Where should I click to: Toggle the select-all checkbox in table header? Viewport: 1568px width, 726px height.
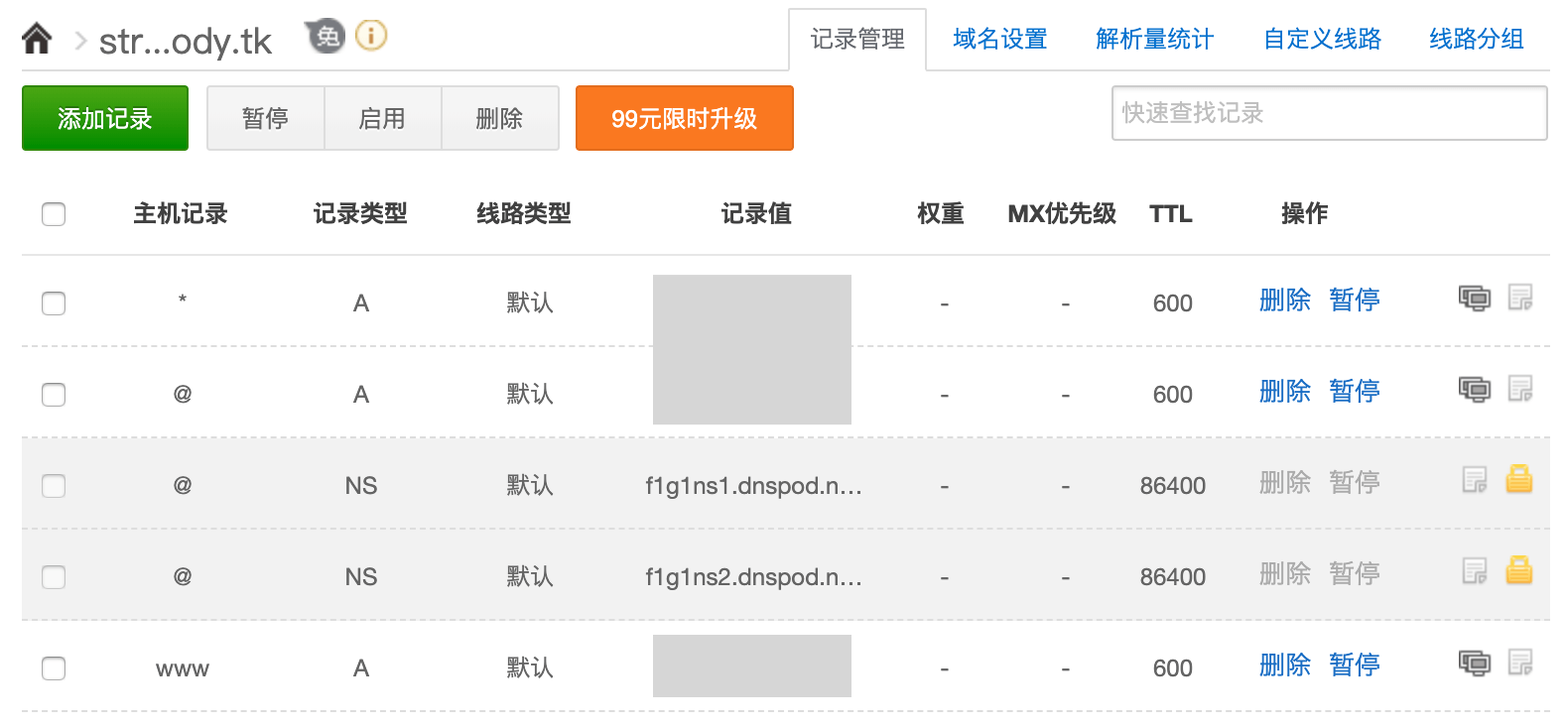click(54, 214)
